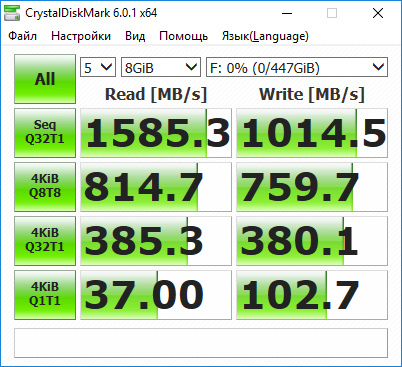The image size is (402, 367).
Task: Click the CrystalDiskMark app icon in title bar
Action: click(x=12, y=13)
